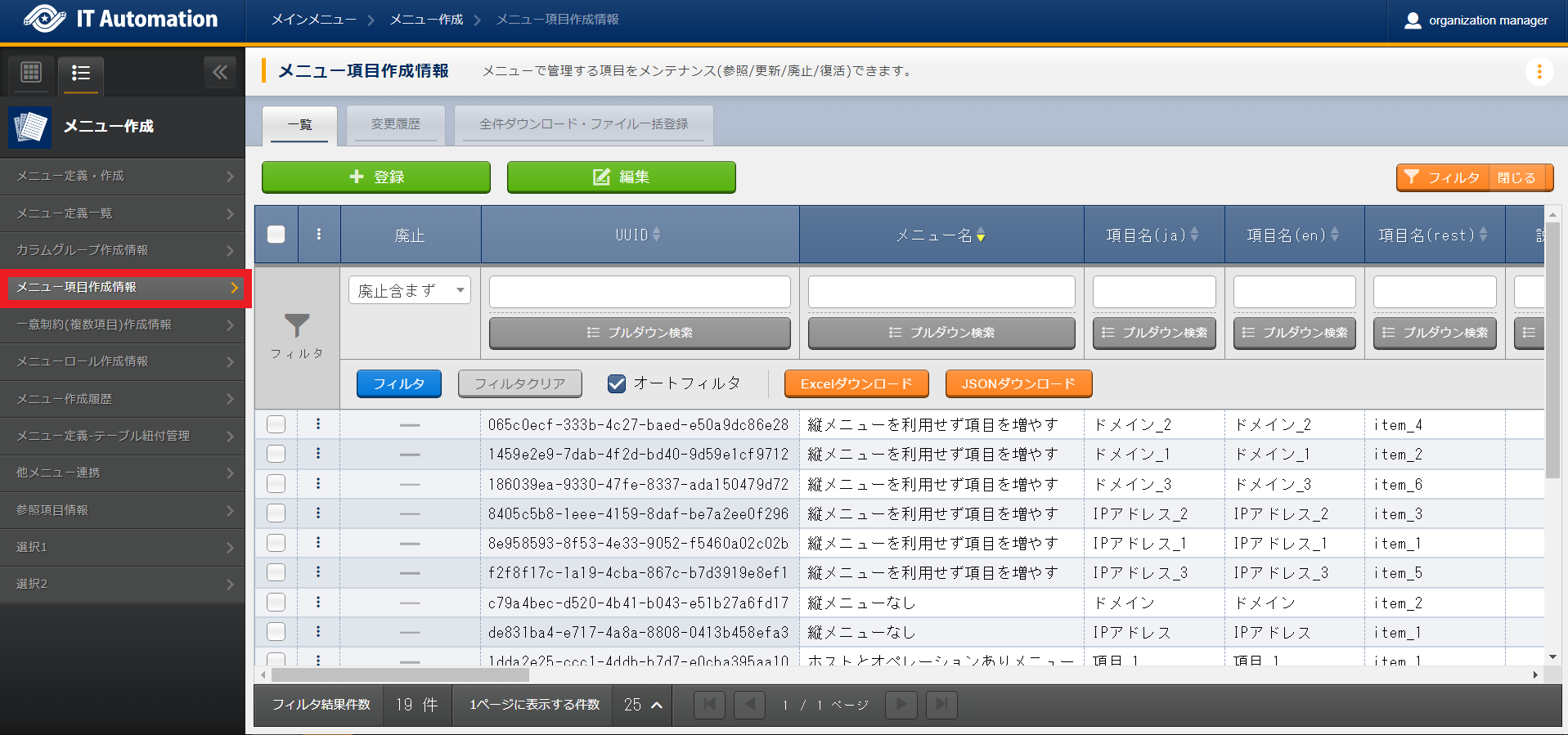Open 項目名(rest) プルダウン検索 dropdown

click(1435, 333)
